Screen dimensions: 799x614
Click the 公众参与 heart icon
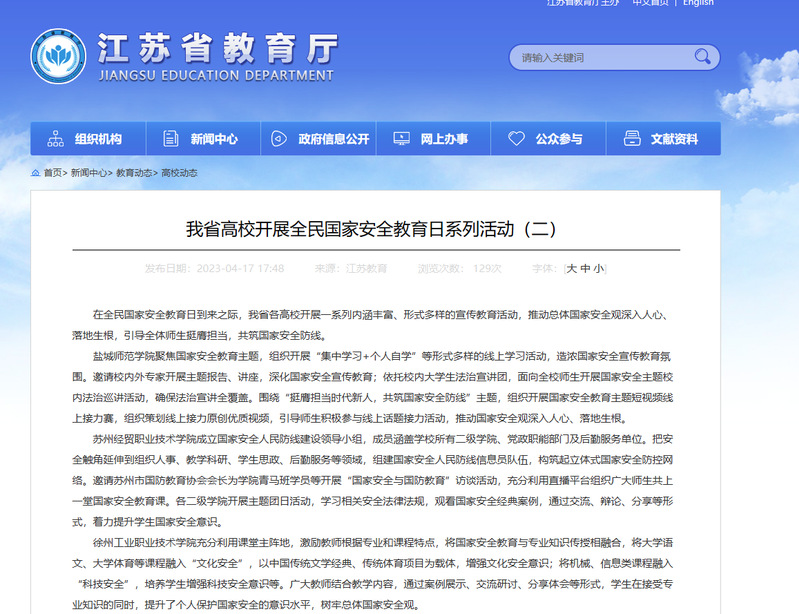click(516, 139)
